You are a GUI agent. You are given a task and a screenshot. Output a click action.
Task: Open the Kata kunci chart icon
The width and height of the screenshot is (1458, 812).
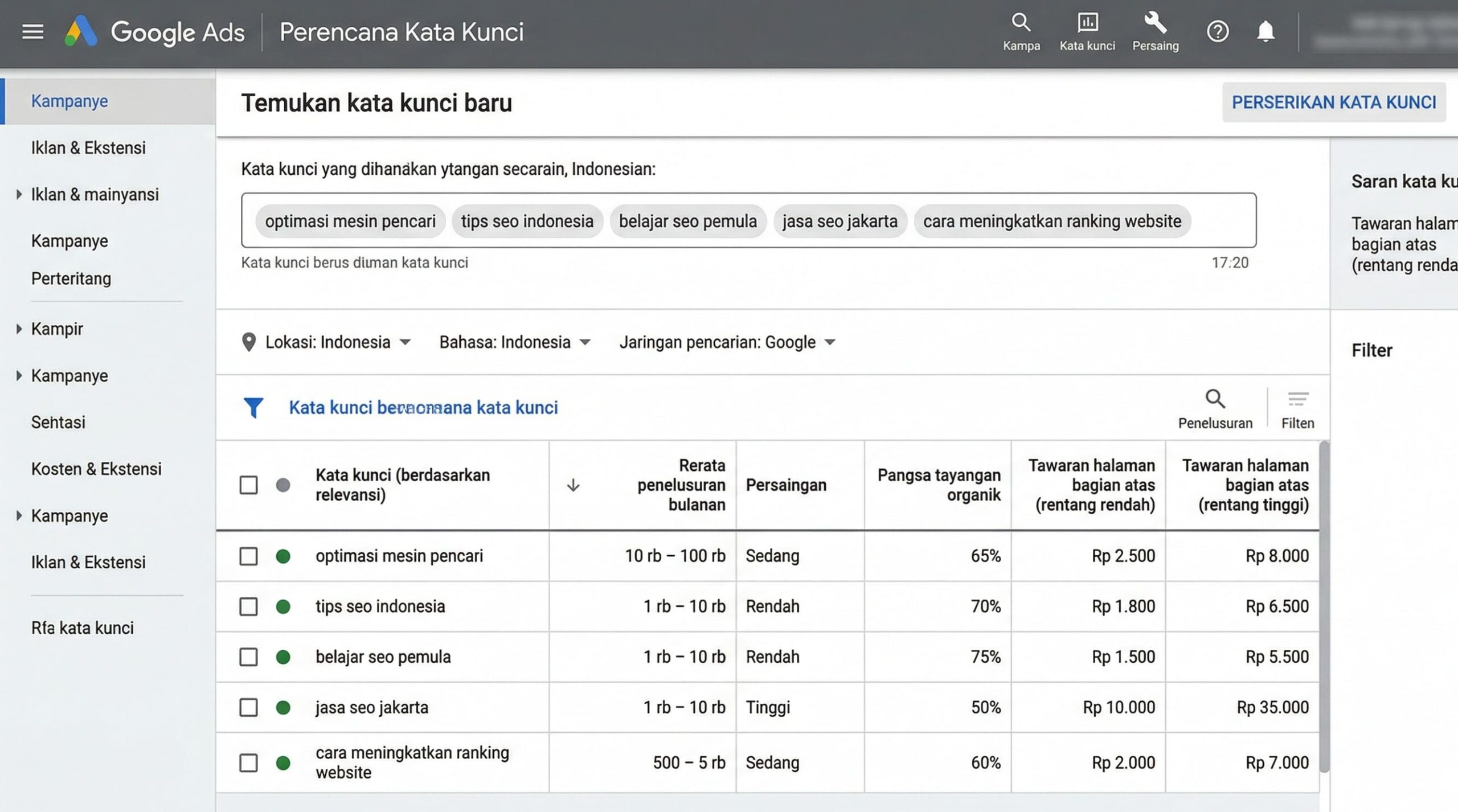point(1087,32)
